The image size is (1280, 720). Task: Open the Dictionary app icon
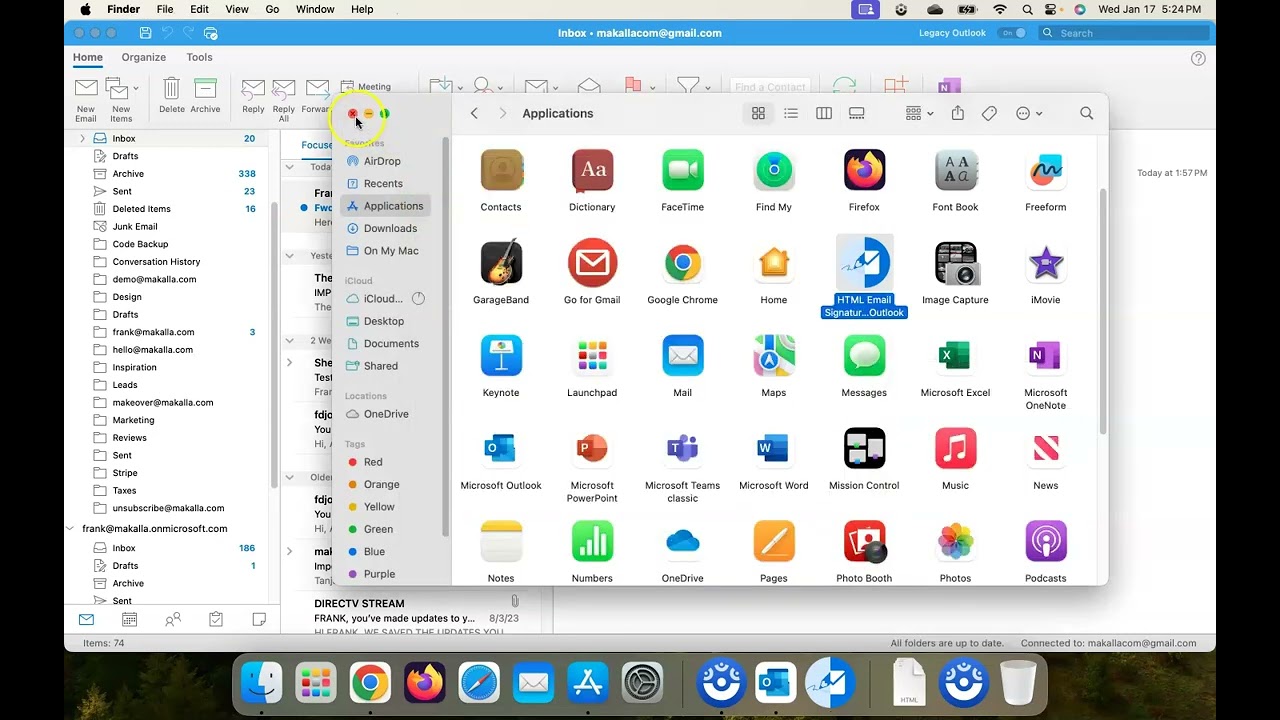point(592,170)
